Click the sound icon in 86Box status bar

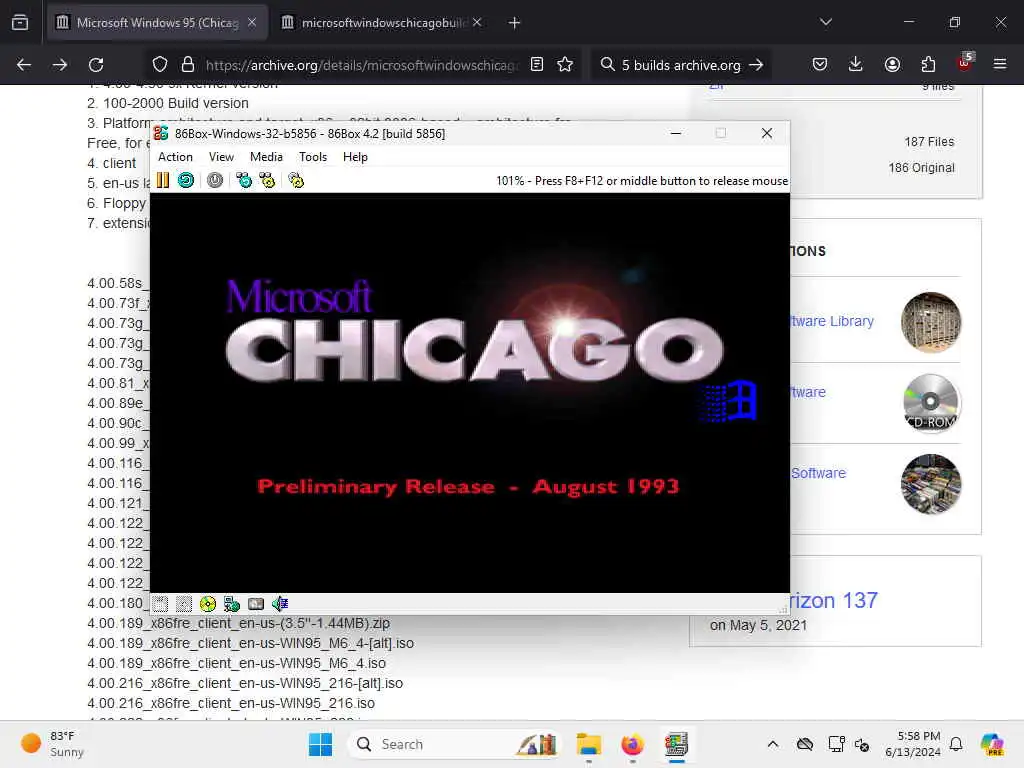pos(280,604)
